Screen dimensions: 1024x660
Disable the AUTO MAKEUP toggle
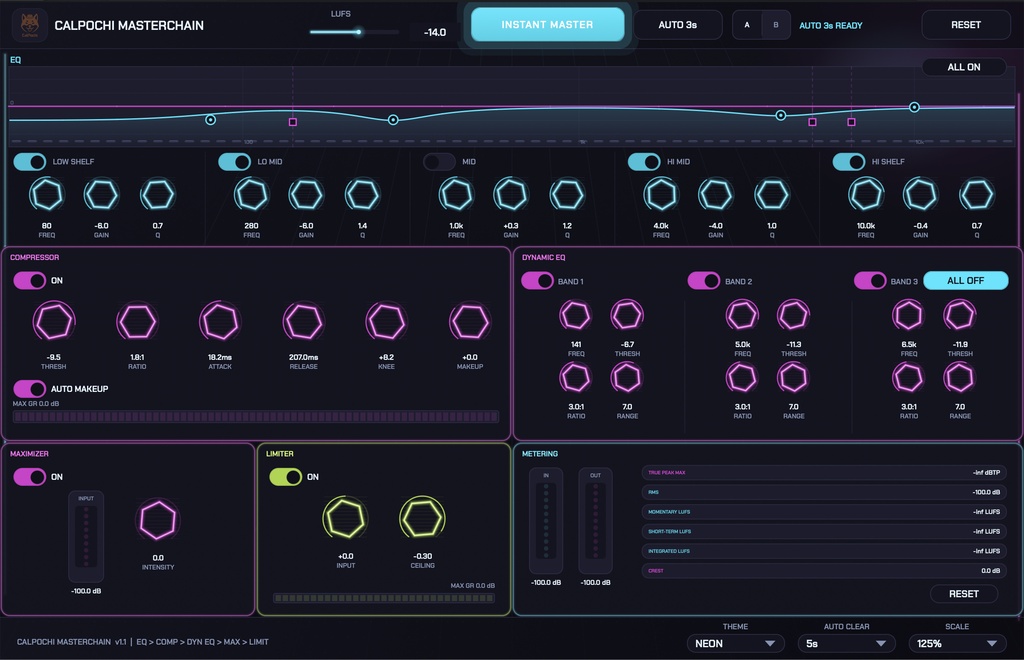pos(29,388)
